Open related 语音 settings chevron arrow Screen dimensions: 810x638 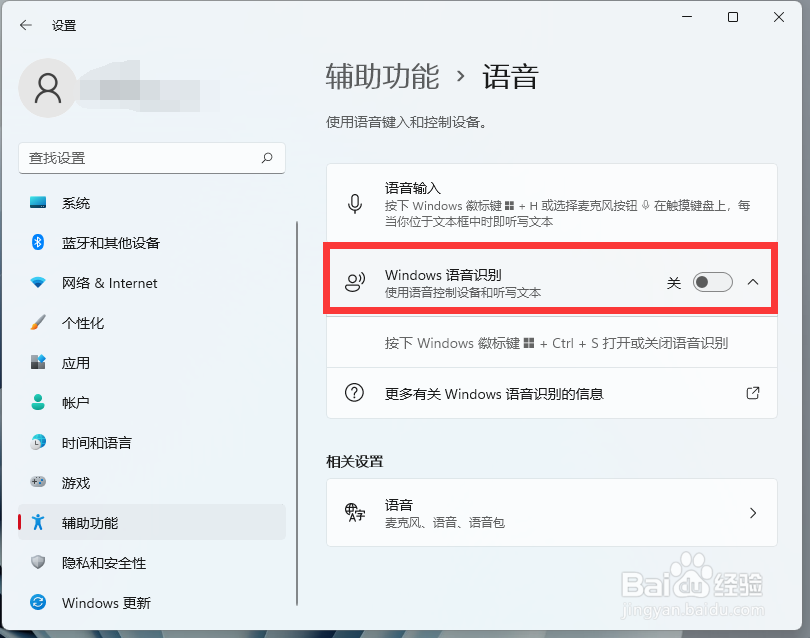[x=753, y=512]
